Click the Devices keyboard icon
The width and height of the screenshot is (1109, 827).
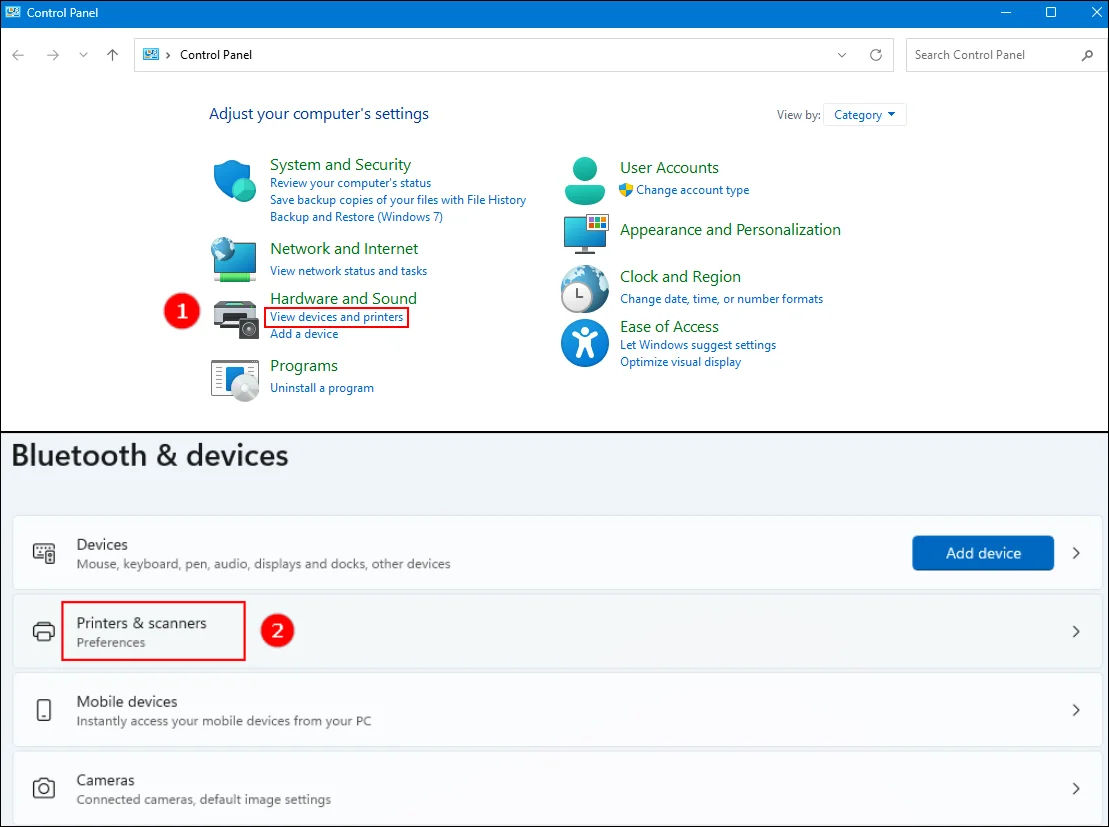(x=44, y=553)
